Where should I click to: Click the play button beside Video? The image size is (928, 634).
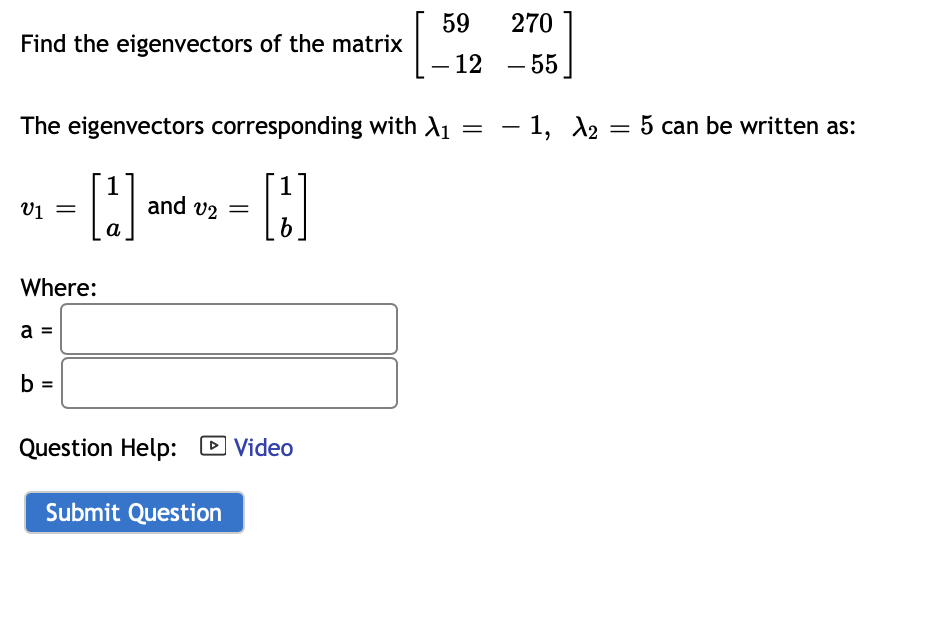213,447
